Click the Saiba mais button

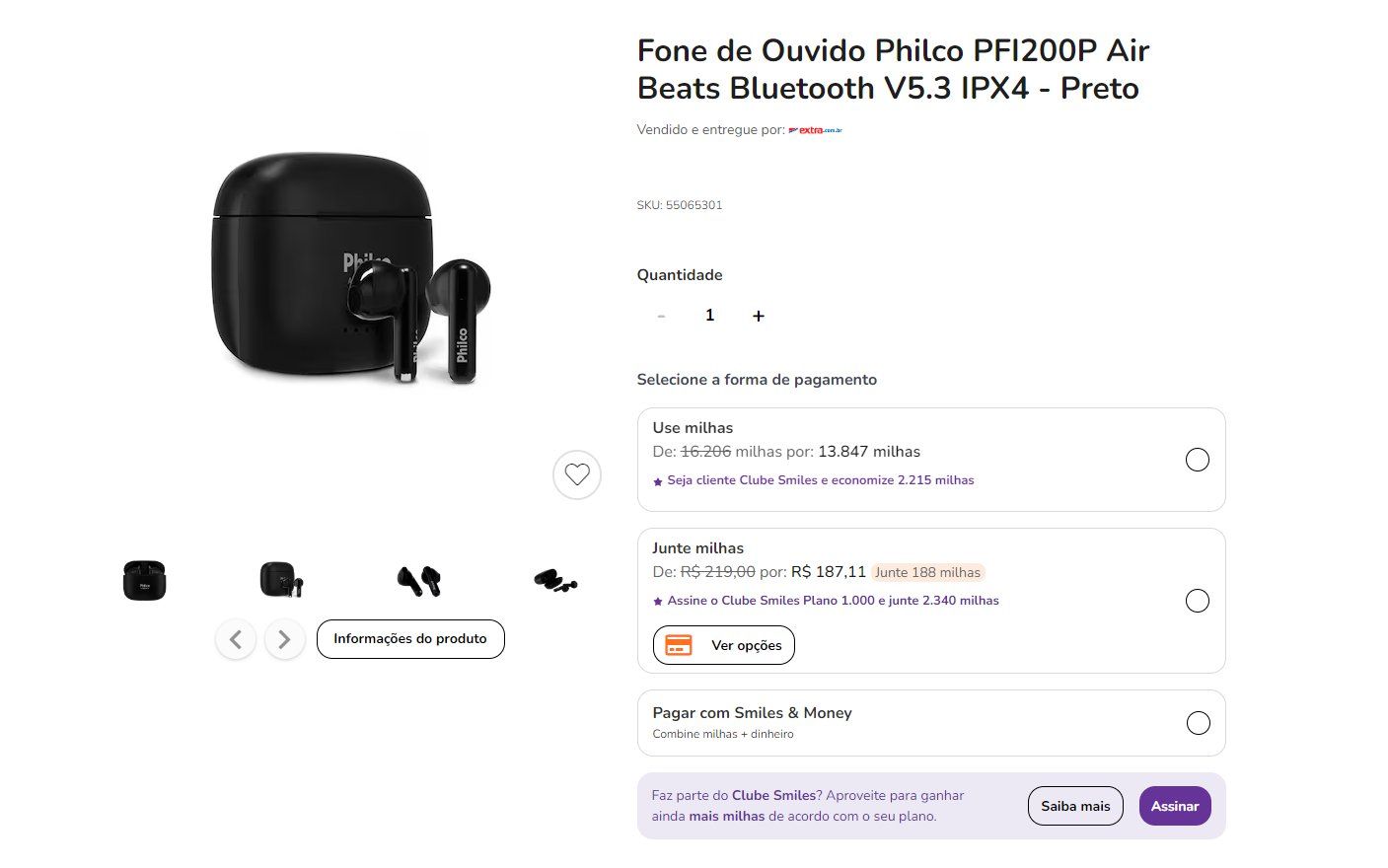[x=1075, y=806]
